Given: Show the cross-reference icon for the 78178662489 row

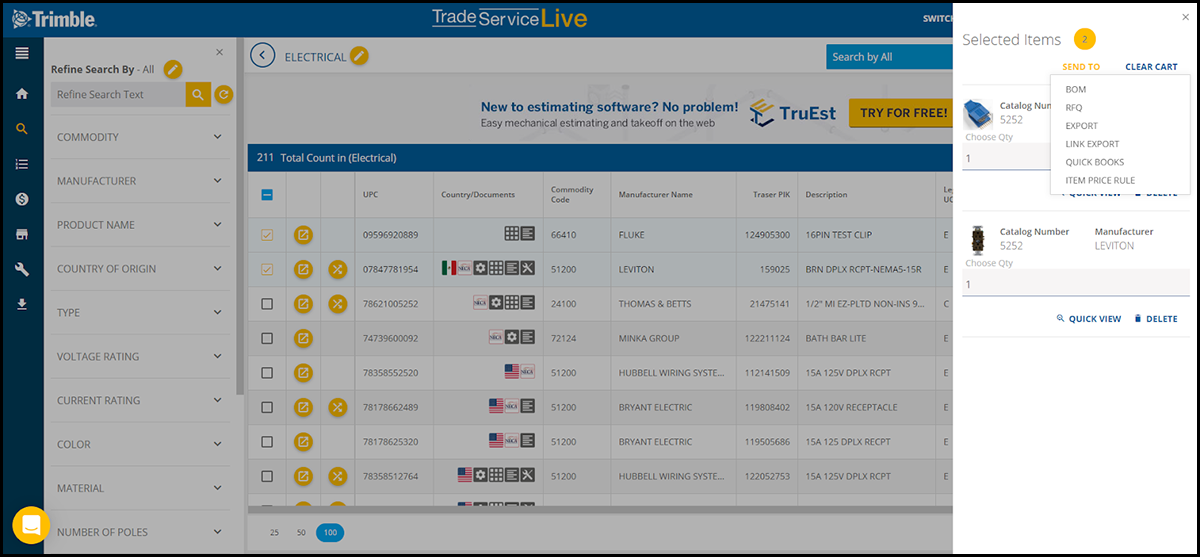Looking at the screenshot, I should [x=338, y=407].
